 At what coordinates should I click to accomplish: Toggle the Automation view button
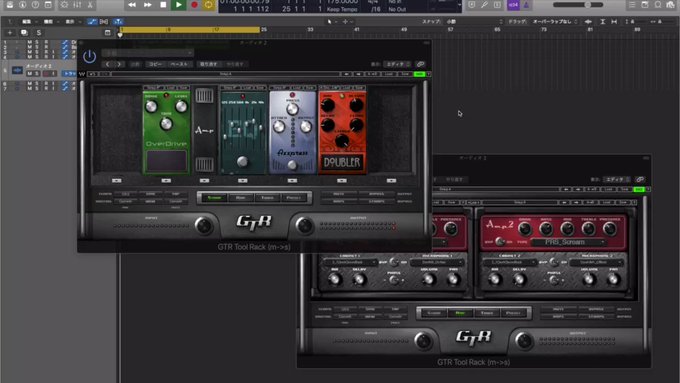92,21
